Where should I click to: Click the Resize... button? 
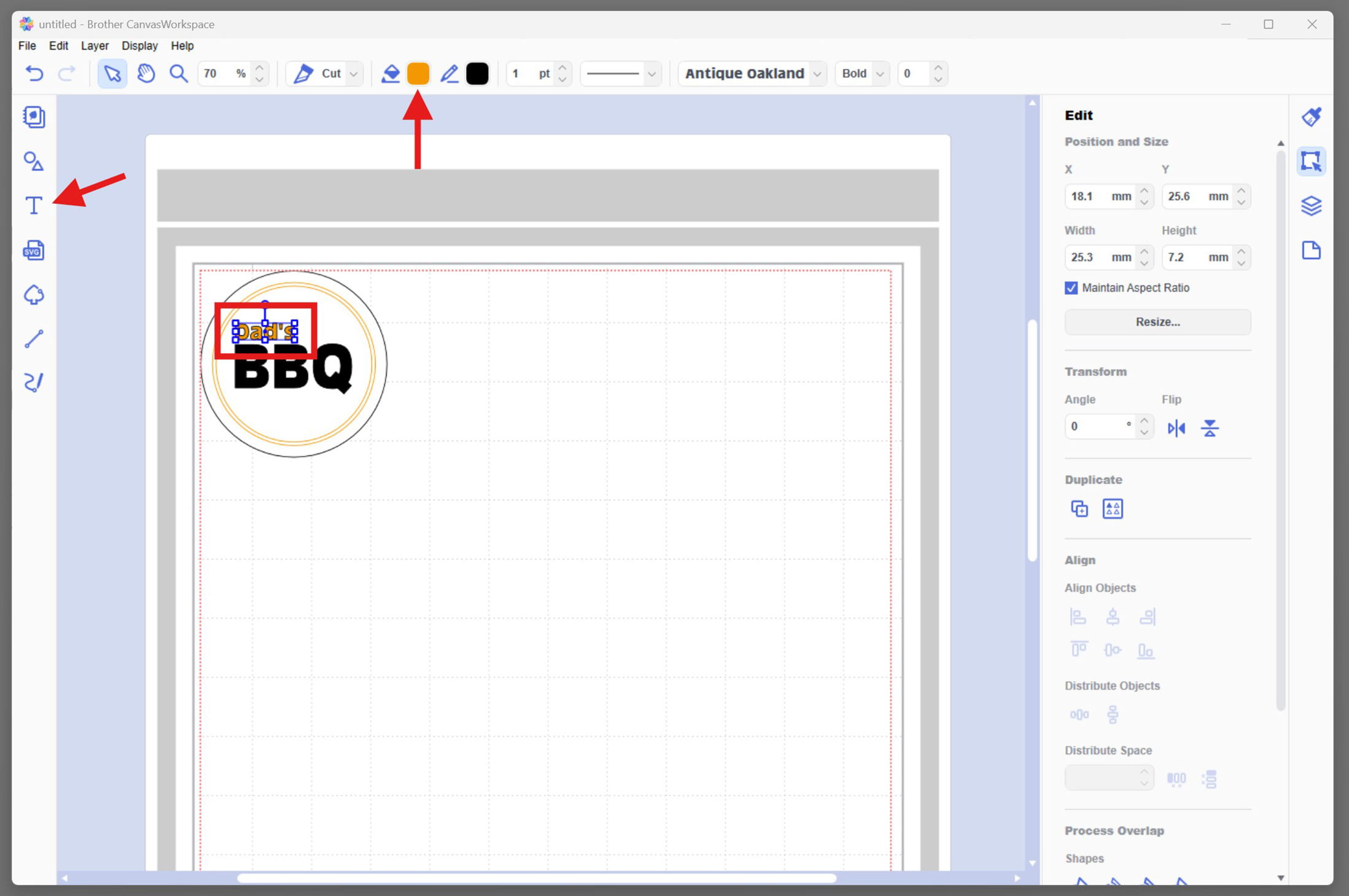(1157, 322)
